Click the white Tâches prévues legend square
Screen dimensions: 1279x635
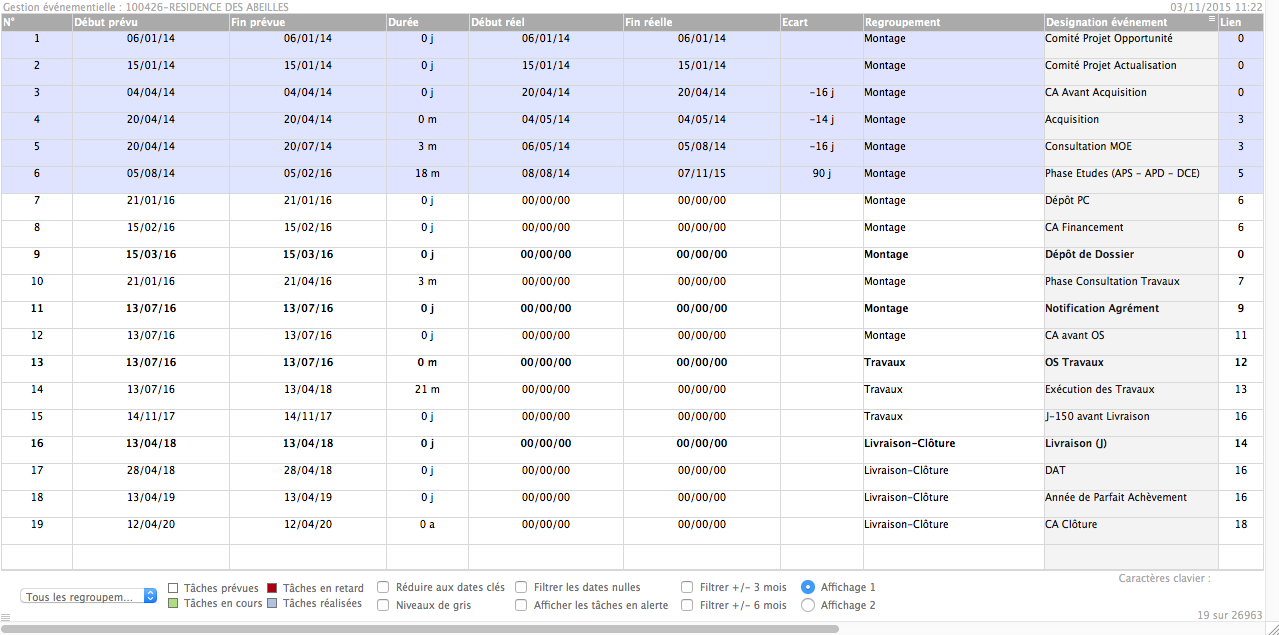[x=173, y=588]
